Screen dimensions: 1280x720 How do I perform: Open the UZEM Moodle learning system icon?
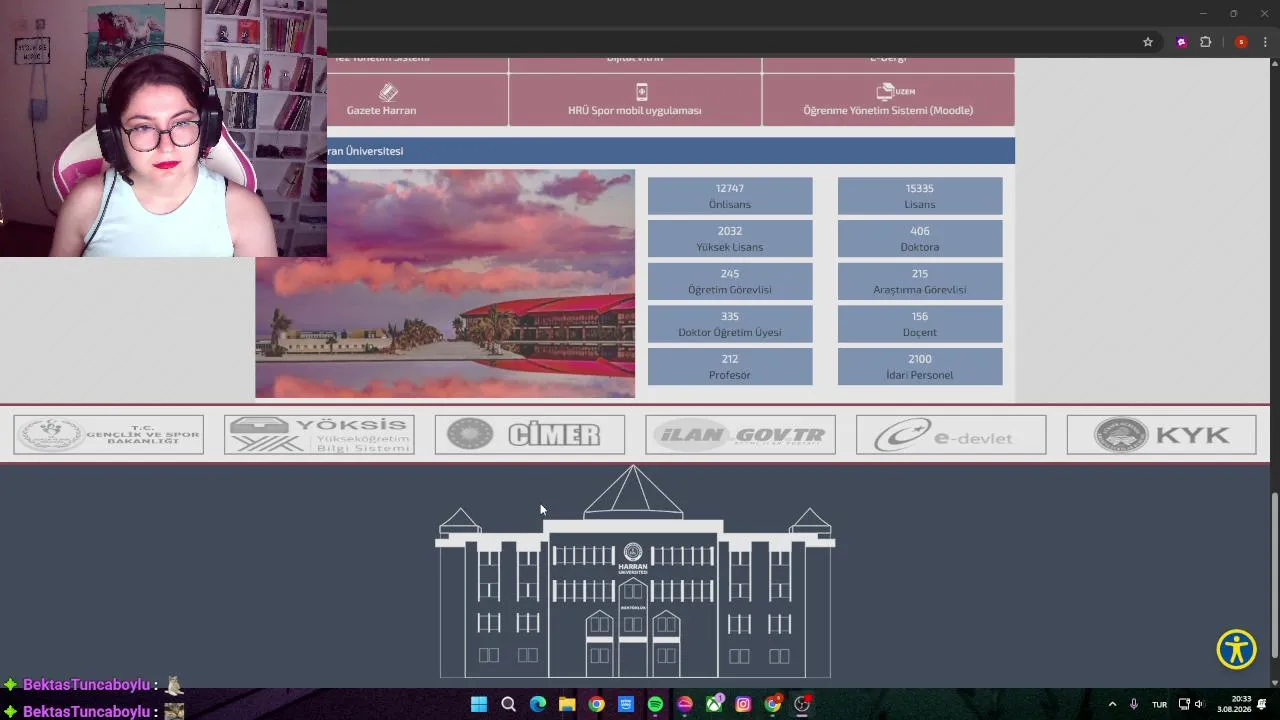click(895, 92)
